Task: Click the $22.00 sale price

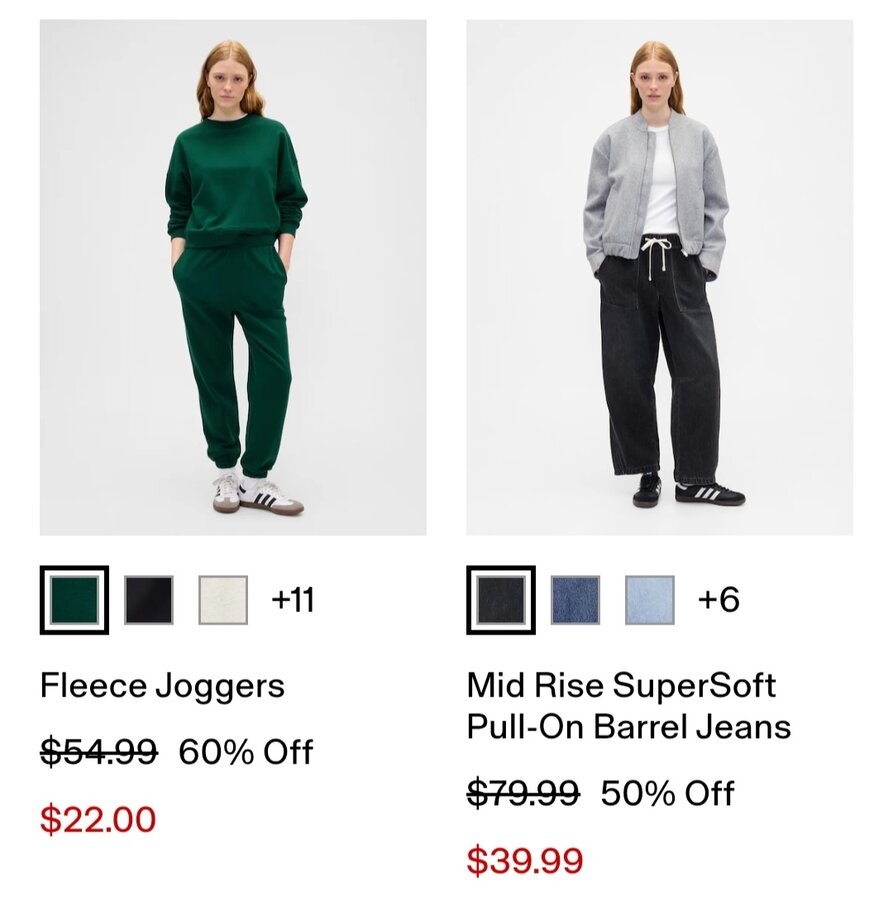Action: tap(98, 820)
